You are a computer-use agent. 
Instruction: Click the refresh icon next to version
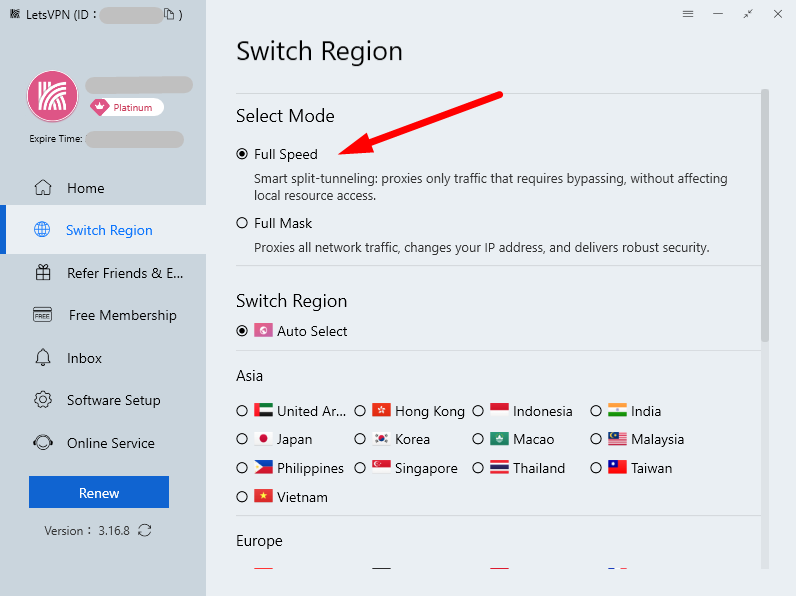[145, 531]
